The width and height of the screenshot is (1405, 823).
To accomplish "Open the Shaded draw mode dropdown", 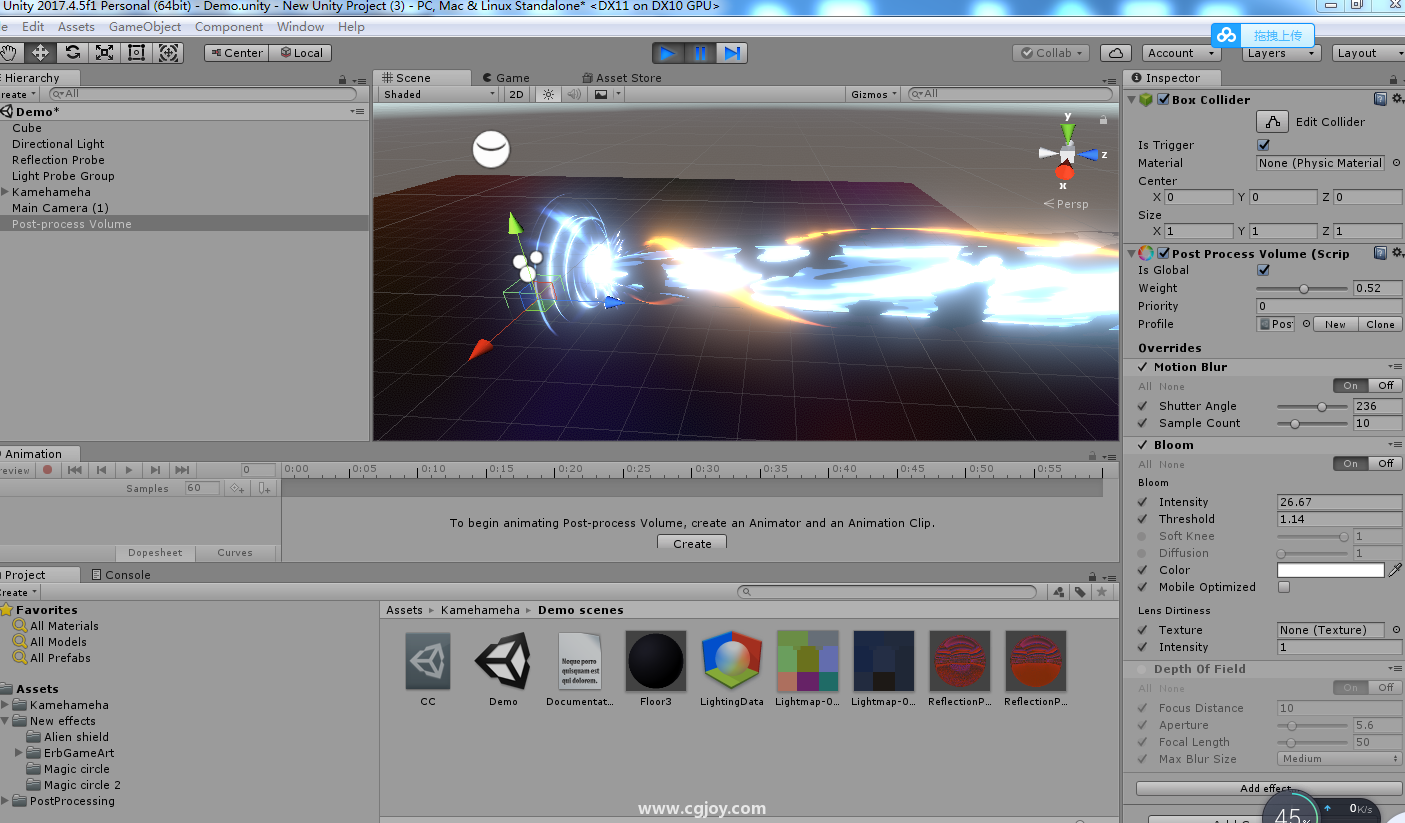I will tap(438, 94).
